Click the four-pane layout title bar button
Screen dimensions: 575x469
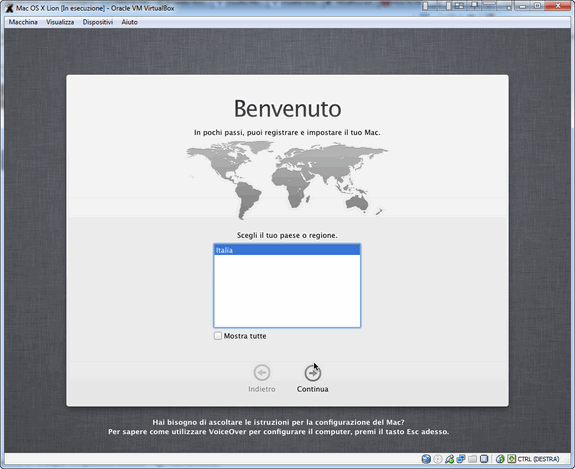click(x=459, y=6)
